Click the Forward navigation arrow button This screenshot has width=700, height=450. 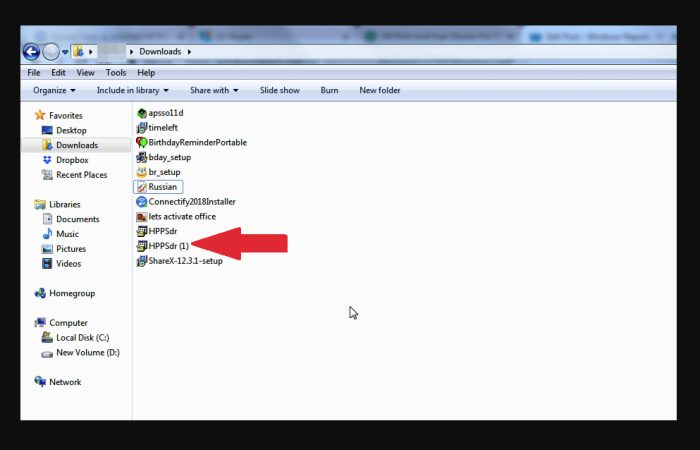pos(51,52)
